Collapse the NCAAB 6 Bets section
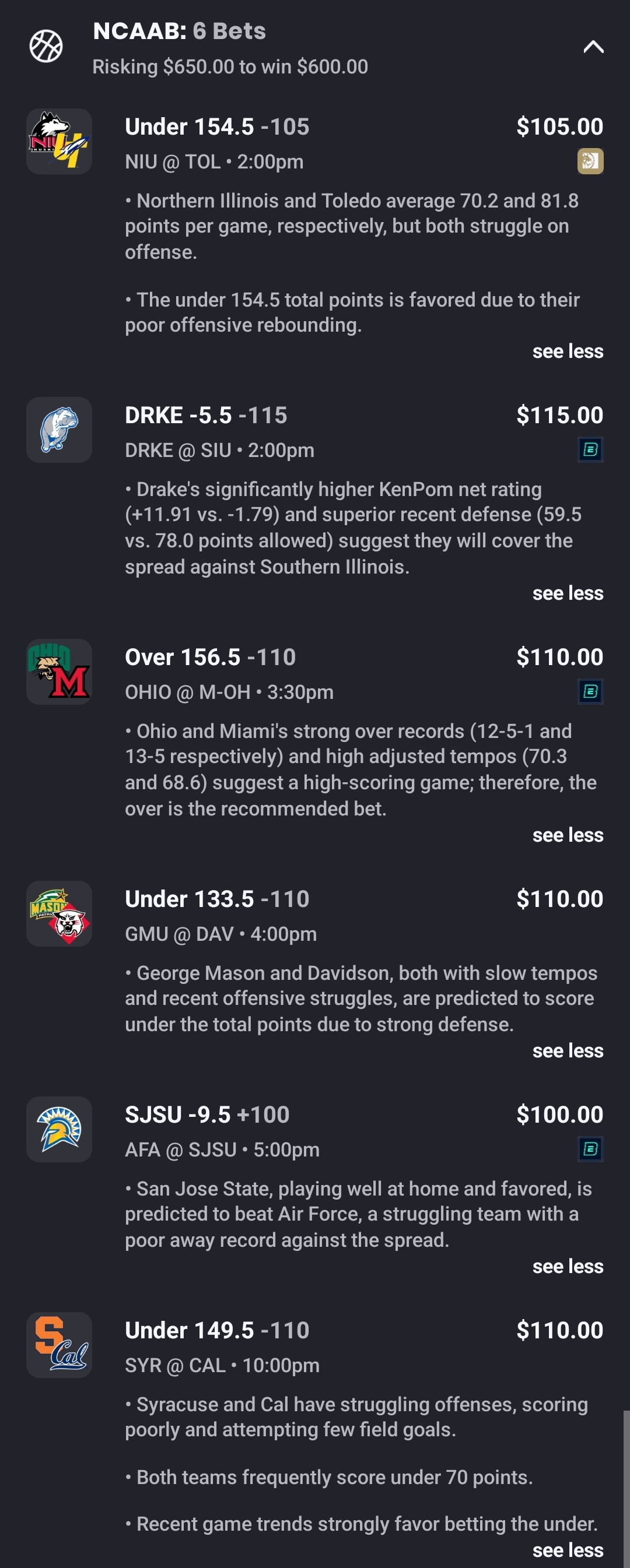Screen dimensions: 630x1568 coord(593,47)
